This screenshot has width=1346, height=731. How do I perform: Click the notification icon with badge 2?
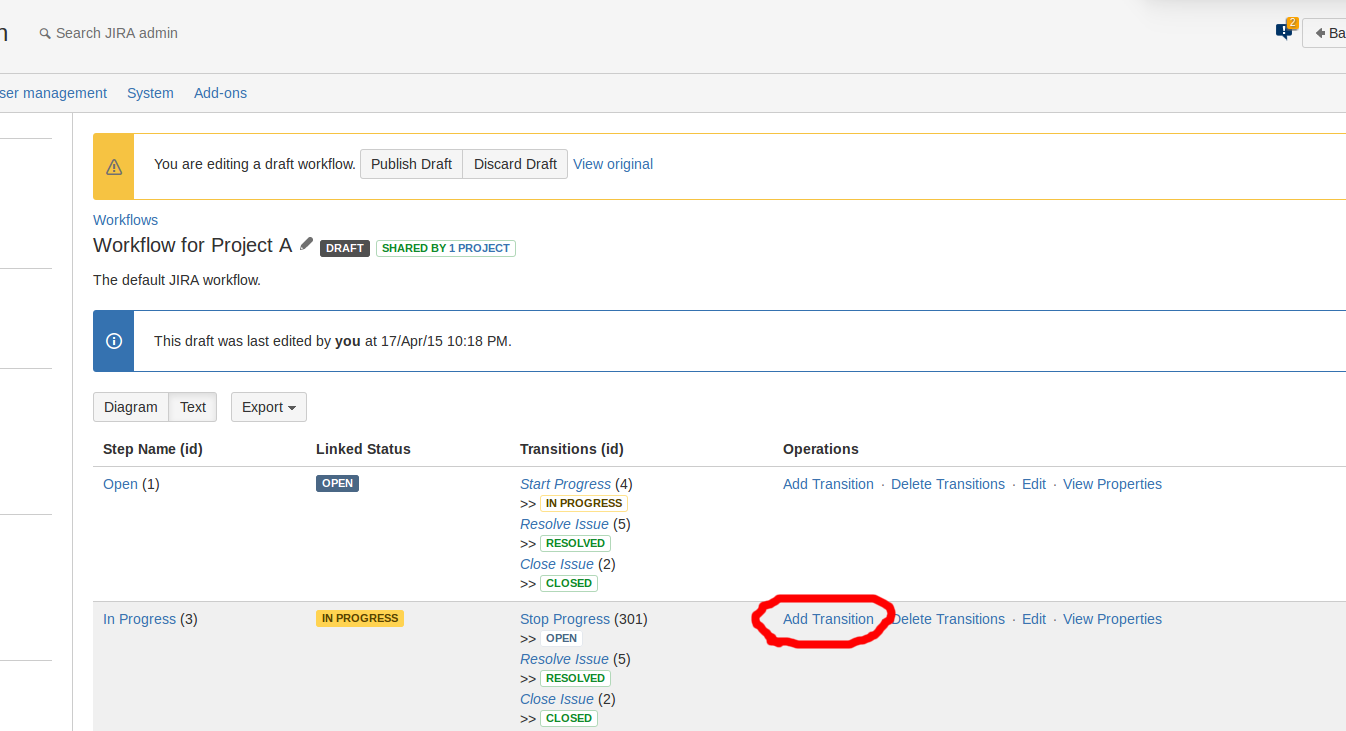(1283, 31)
